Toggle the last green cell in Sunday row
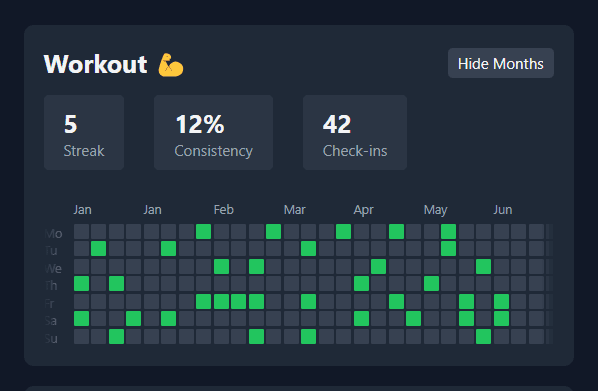 click(x=484, y=337)
